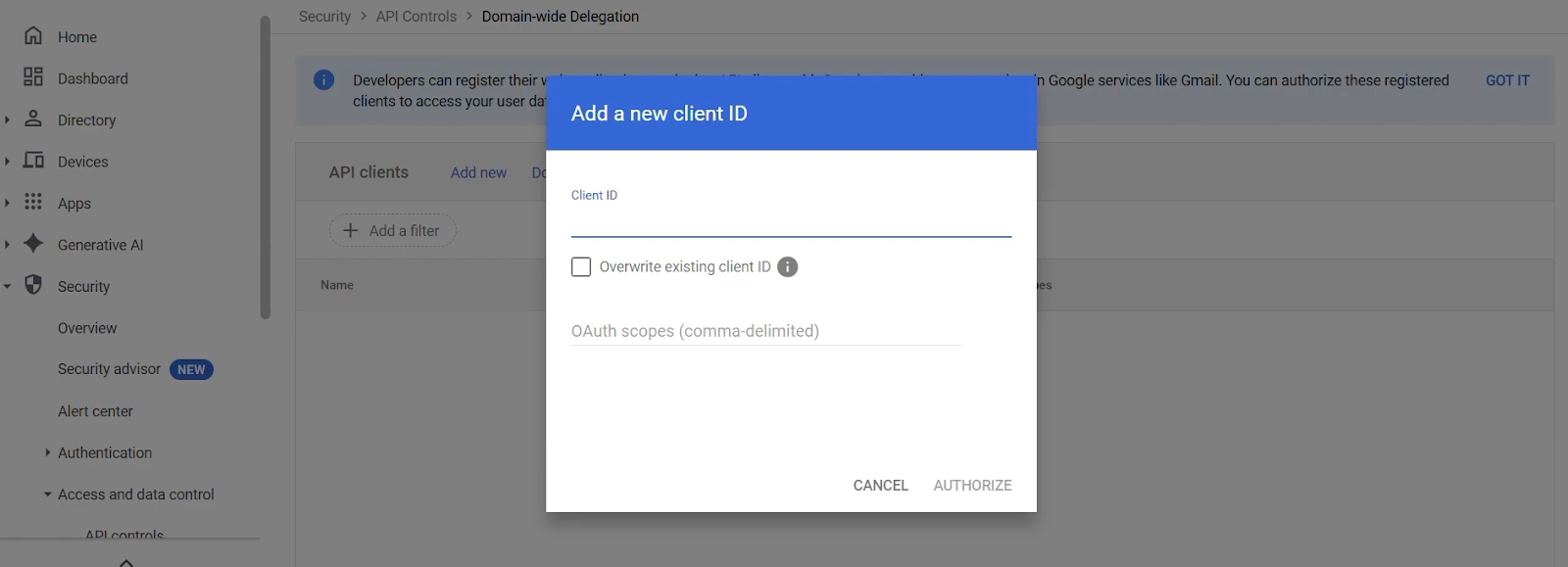Click Add new link beside API clients

point(478,172)
